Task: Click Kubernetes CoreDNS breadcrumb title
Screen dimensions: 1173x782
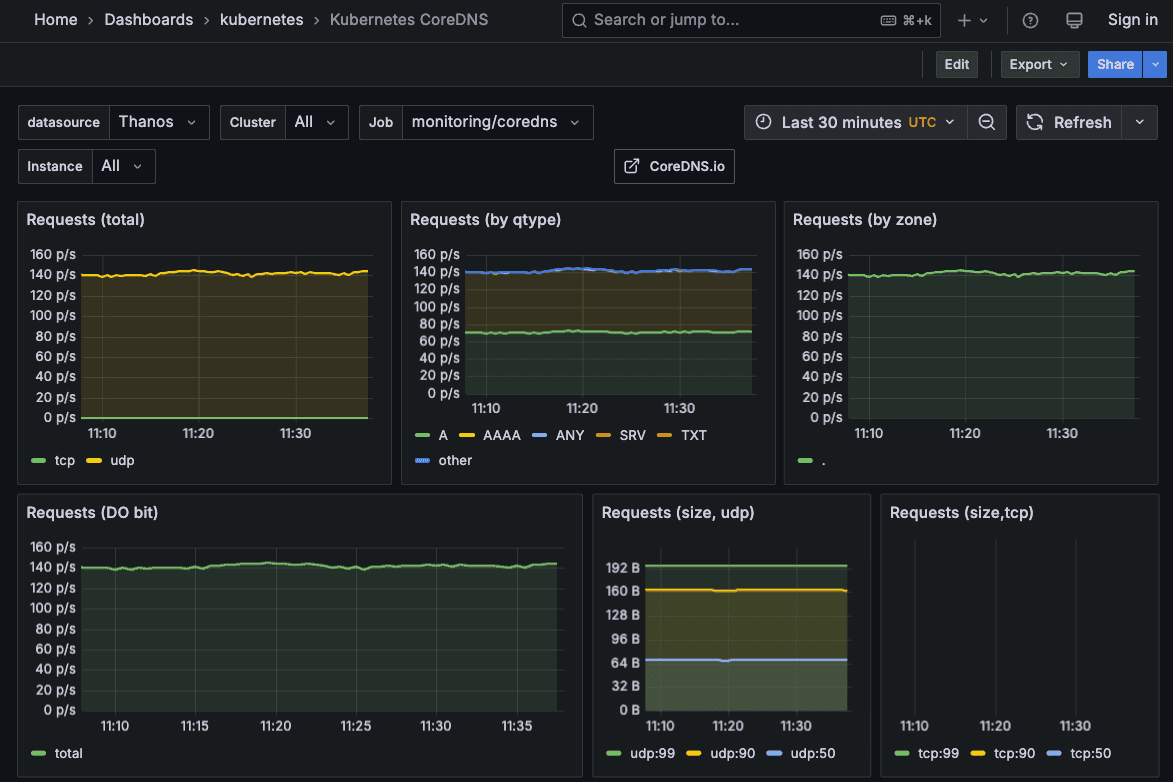Action: (408, 20)
